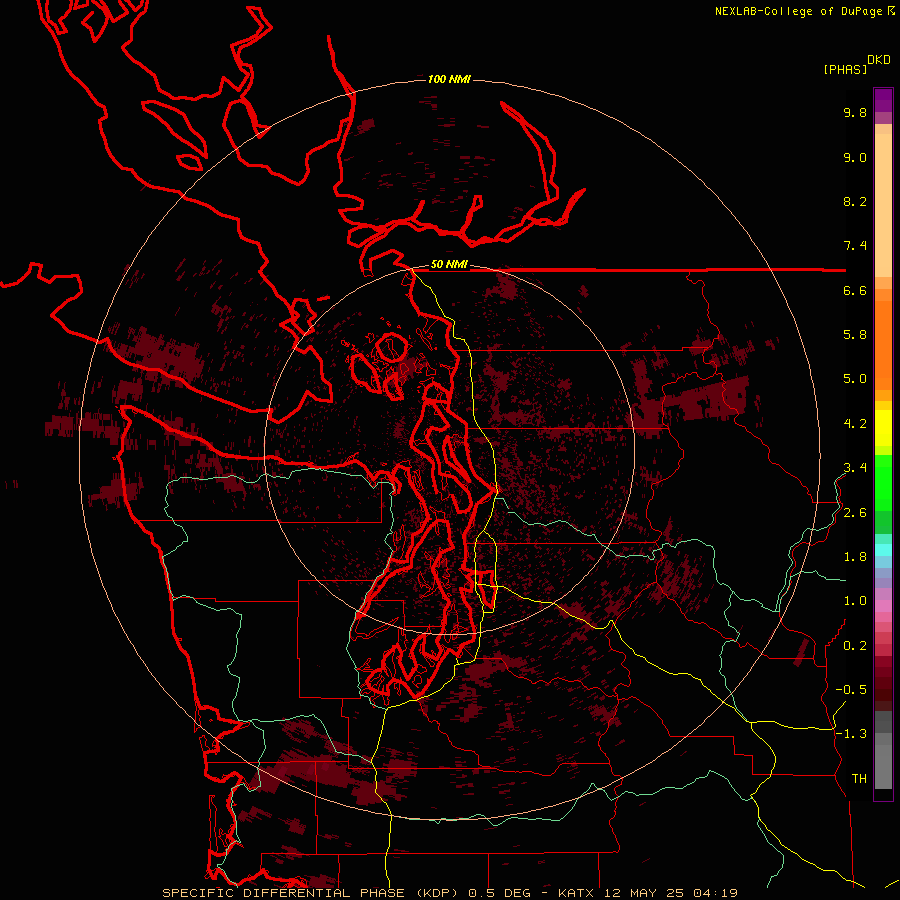Screen dimensions: 900x900
Task: Click the "9.8" legend value
Action: 855,112
